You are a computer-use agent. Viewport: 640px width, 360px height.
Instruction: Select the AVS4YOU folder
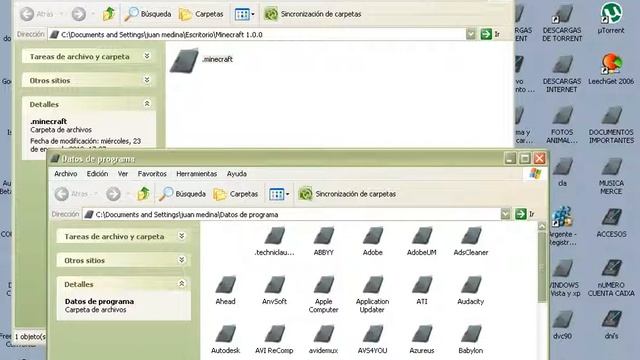click(372, 339)
